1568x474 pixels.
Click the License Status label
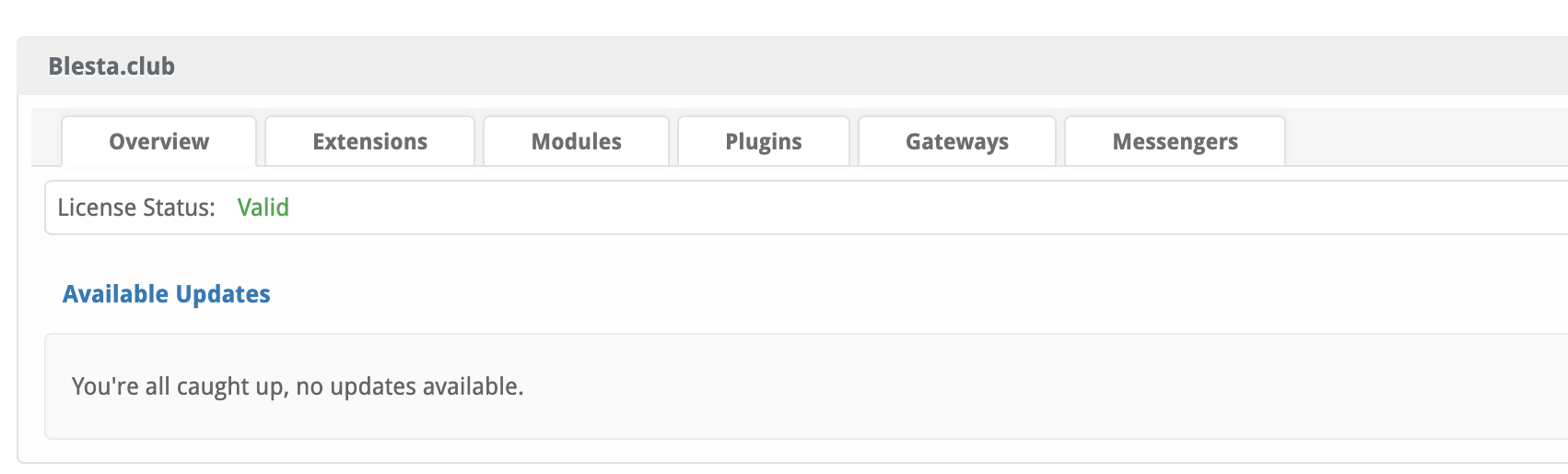coord(135,207)
